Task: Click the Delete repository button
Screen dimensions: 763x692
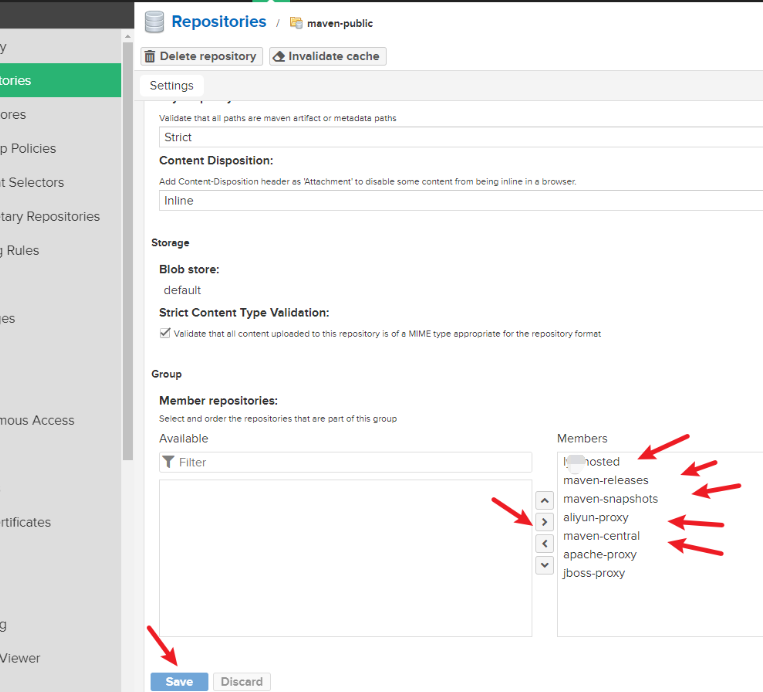Action: click(x=201, y=56)
